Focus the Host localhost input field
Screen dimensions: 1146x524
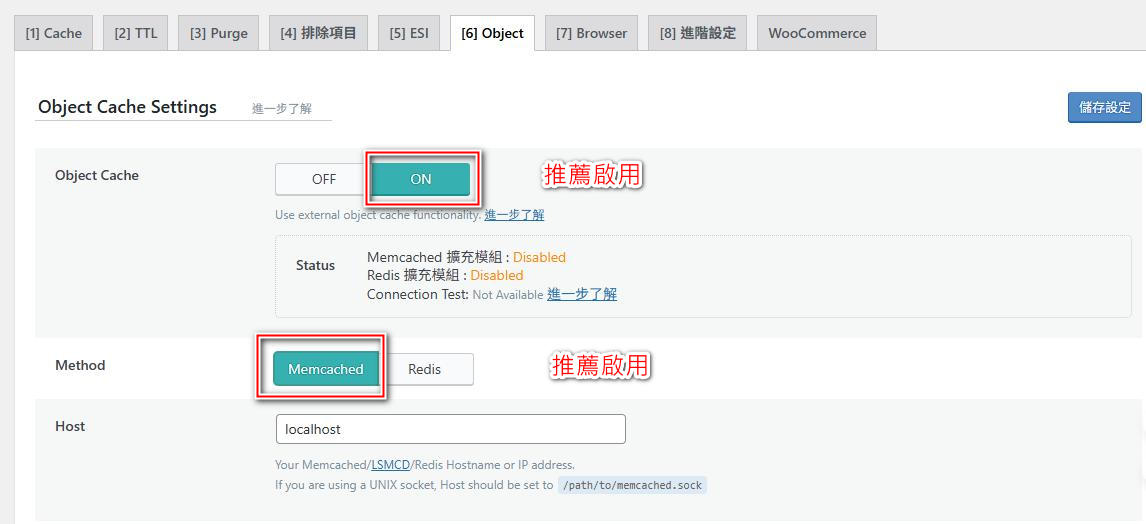click(x=450, y=429)
